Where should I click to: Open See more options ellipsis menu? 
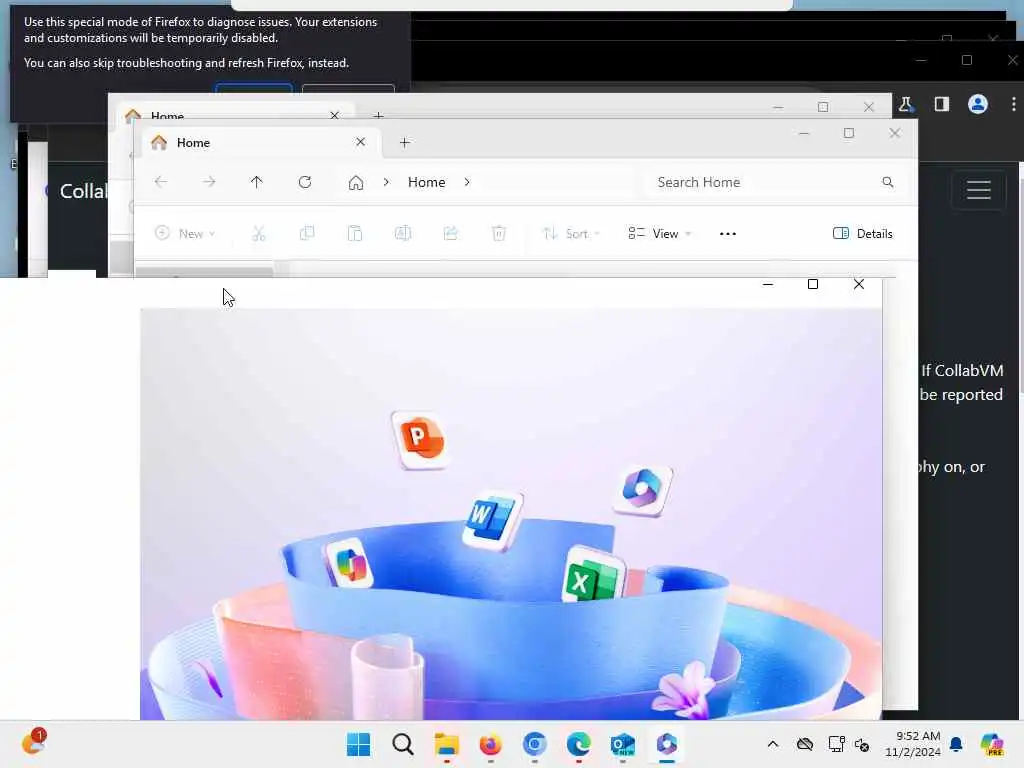(x=728, y=234)
